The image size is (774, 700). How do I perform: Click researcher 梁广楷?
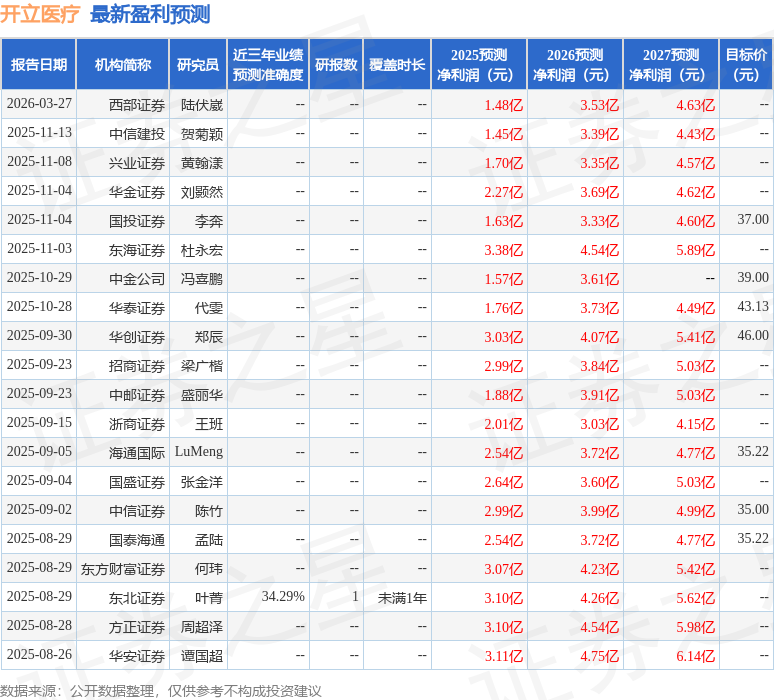(202, 366)
